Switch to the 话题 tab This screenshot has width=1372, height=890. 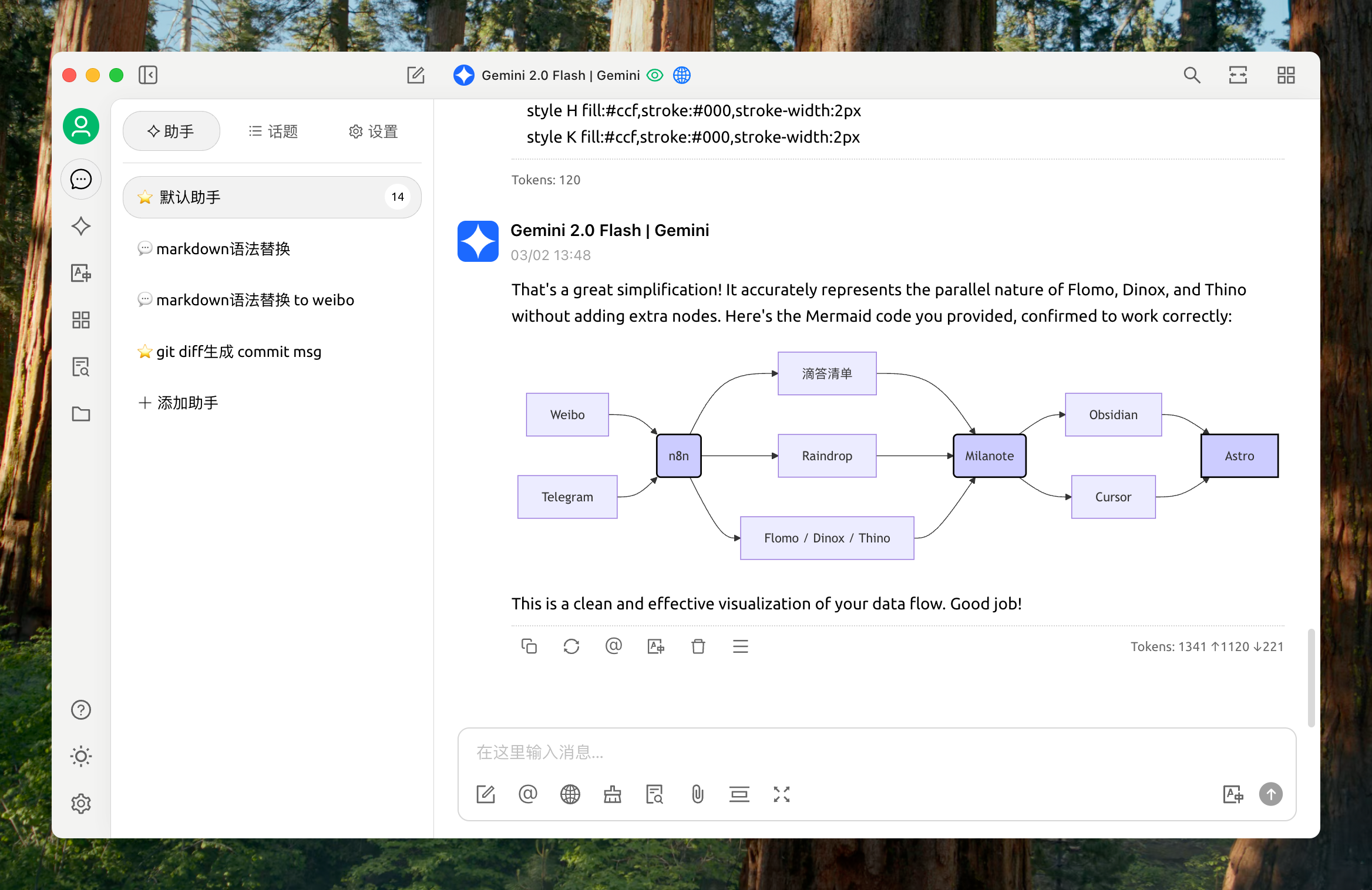(274, 132)
